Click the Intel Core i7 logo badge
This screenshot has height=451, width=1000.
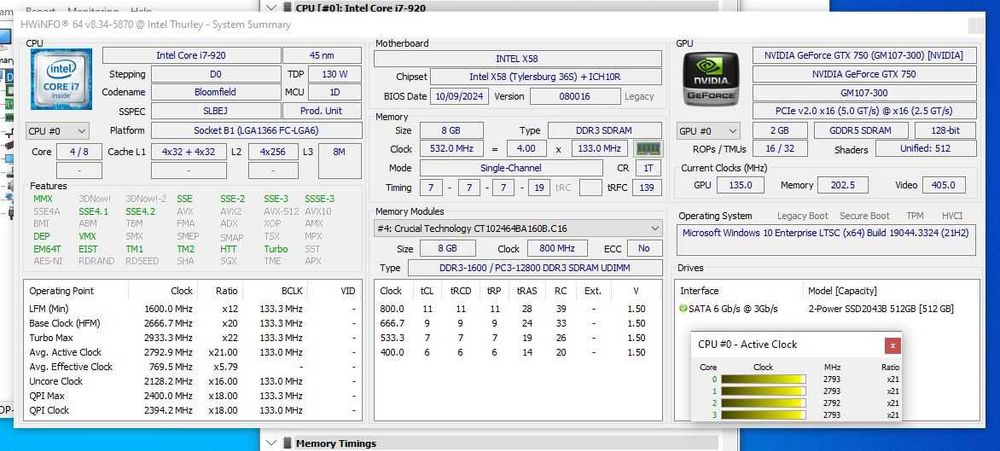coord(61,80)
